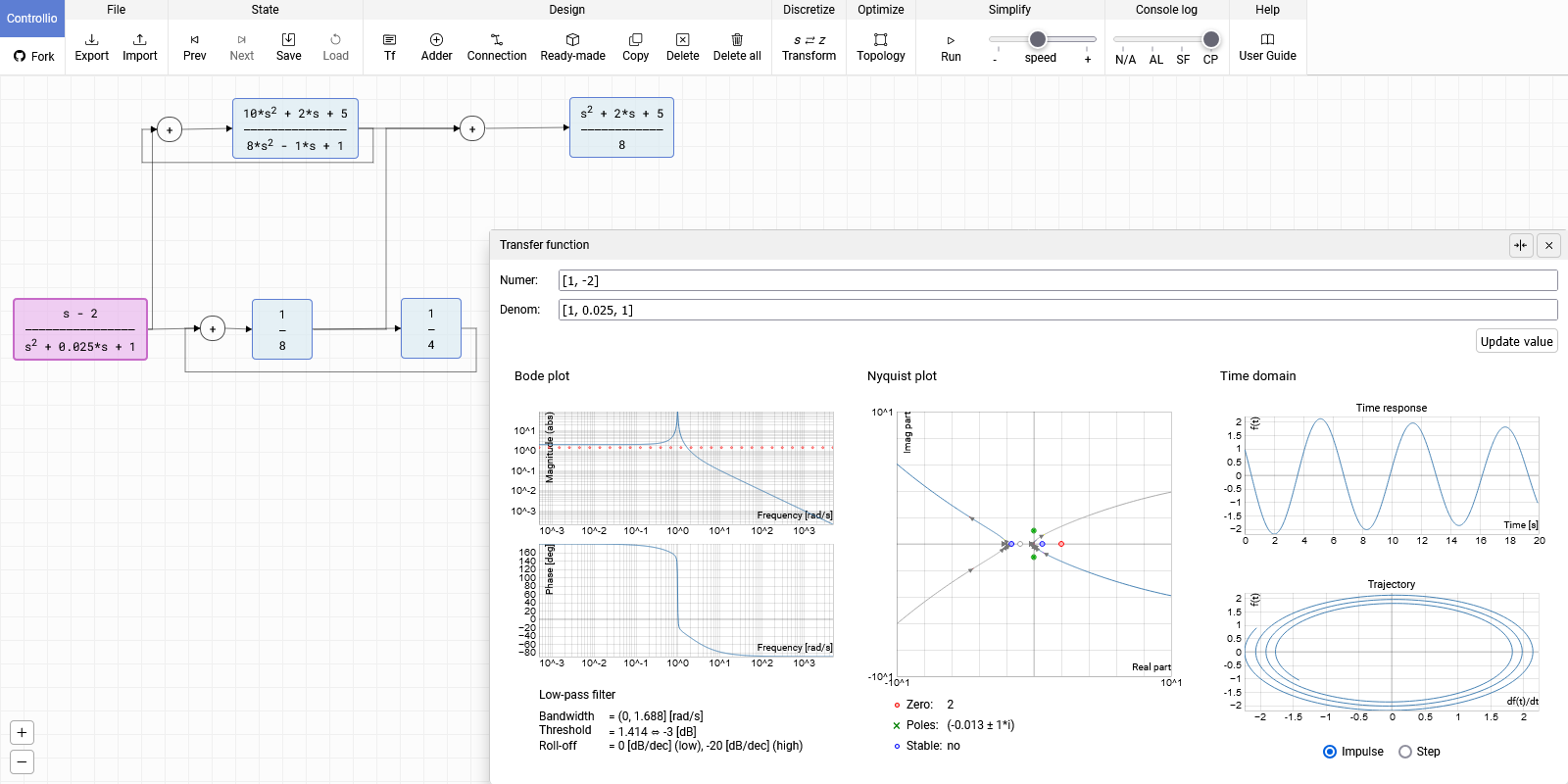Click the Delete all trash icon

coord(737,39)
